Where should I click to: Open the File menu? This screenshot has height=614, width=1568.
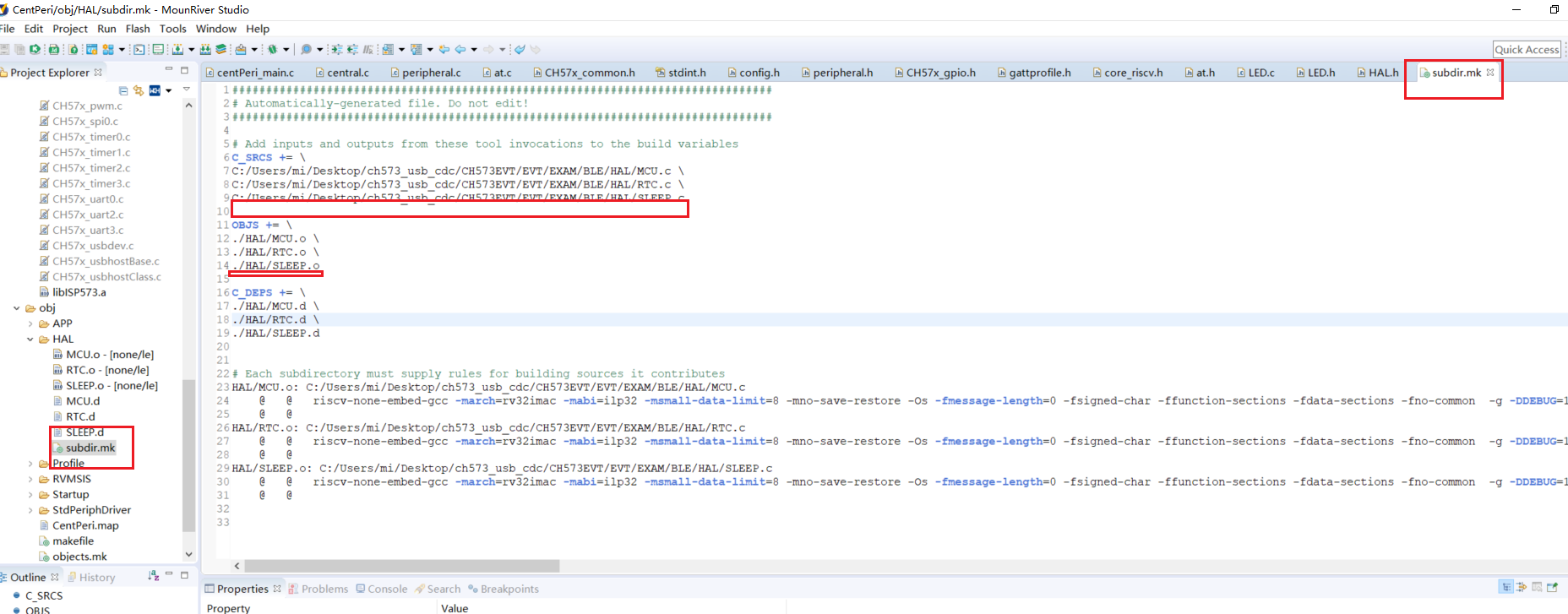pos(7,29)
